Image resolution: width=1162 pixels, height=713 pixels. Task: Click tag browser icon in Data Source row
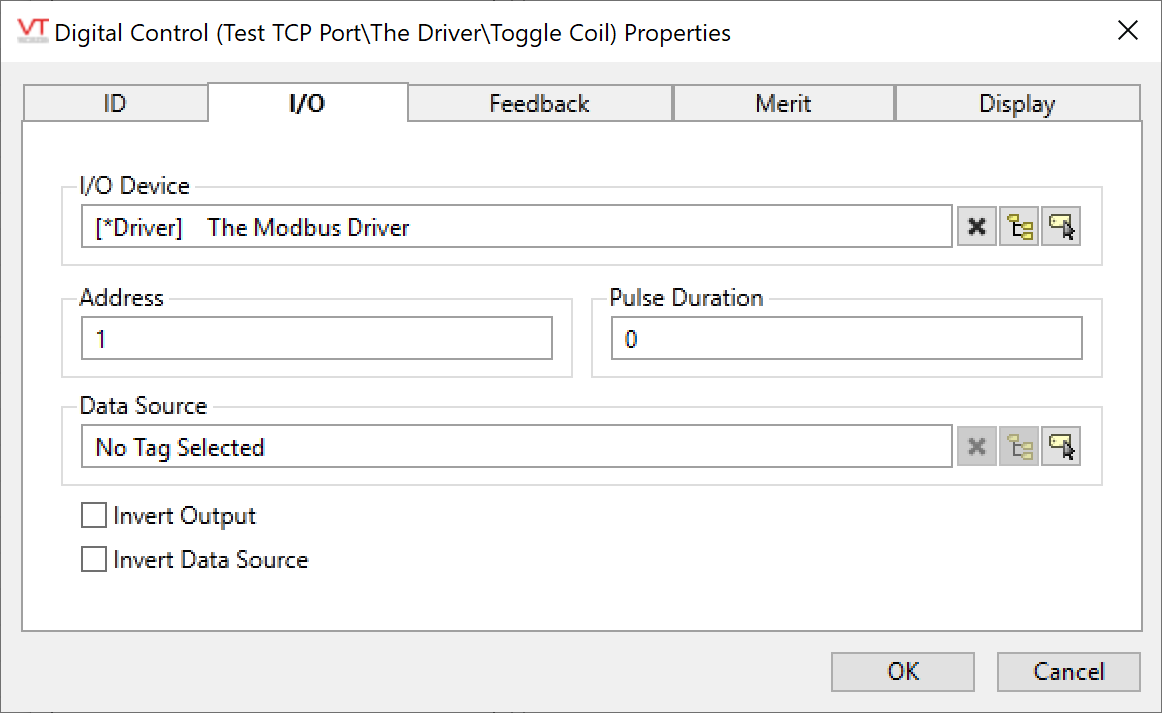click(1019, 447)
